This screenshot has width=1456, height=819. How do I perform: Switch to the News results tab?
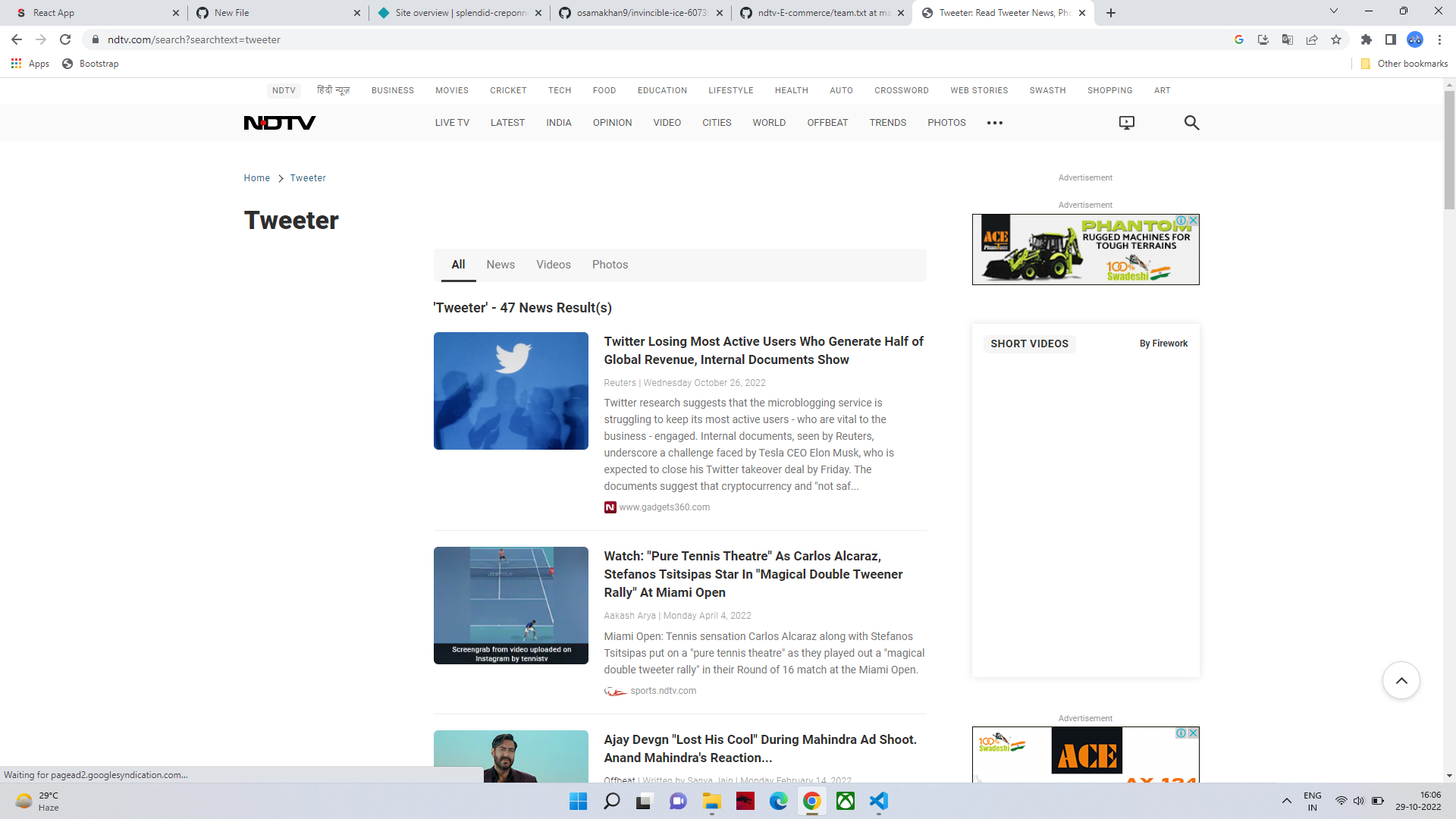click(500, 265)
